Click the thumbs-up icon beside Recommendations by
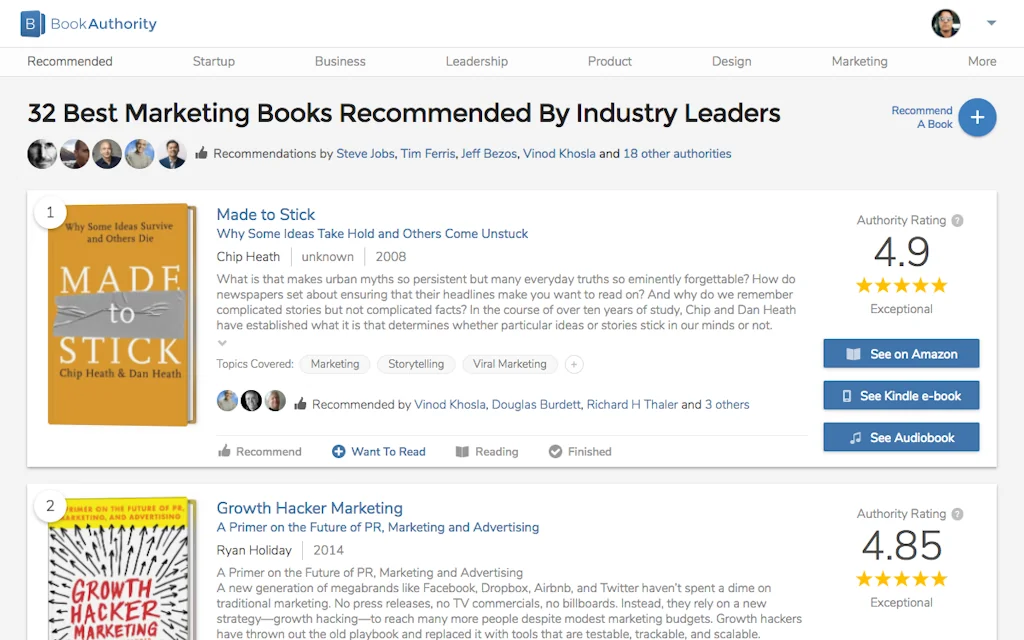Viewport: 1024px width, 640px height. pos(202,153)
